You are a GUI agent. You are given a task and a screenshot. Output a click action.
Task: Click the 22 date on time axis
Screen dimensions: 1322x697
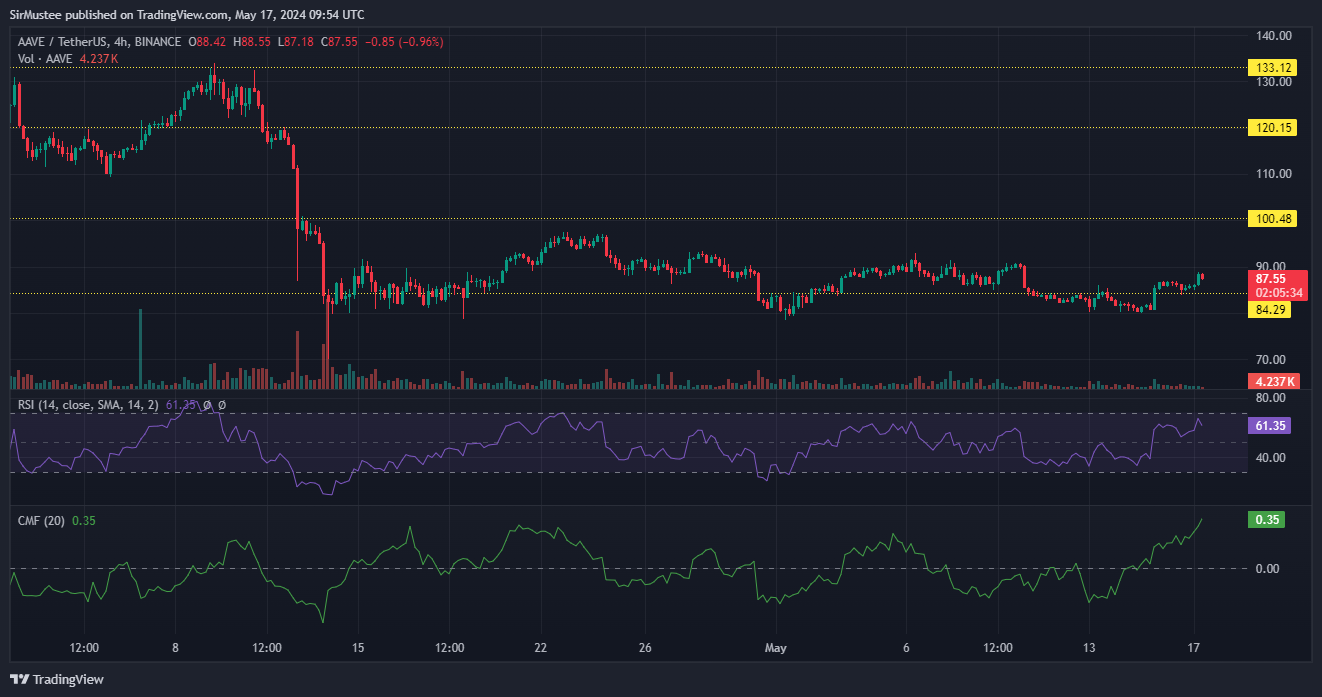541,648
